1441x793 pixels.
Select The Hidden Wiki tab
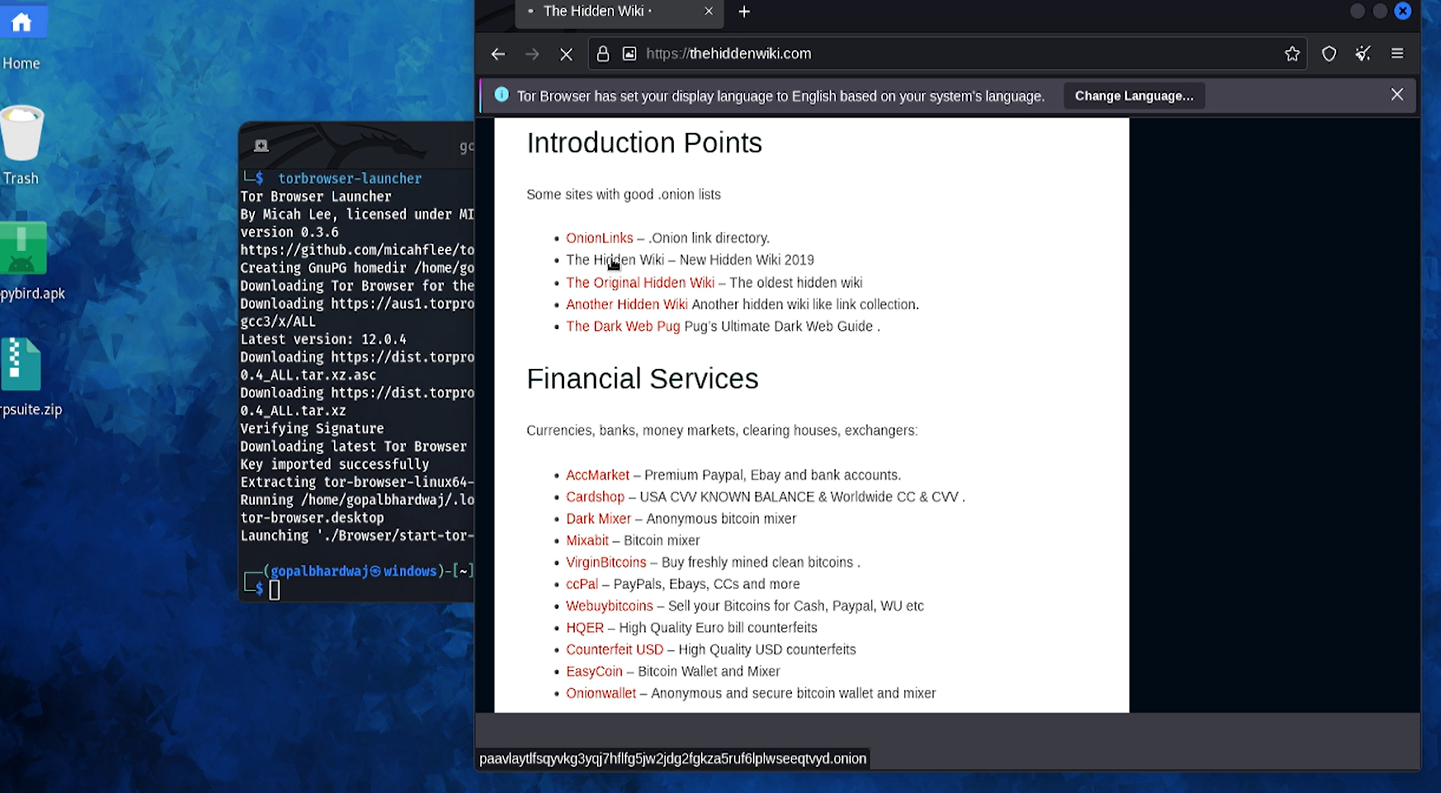(618, 12)
